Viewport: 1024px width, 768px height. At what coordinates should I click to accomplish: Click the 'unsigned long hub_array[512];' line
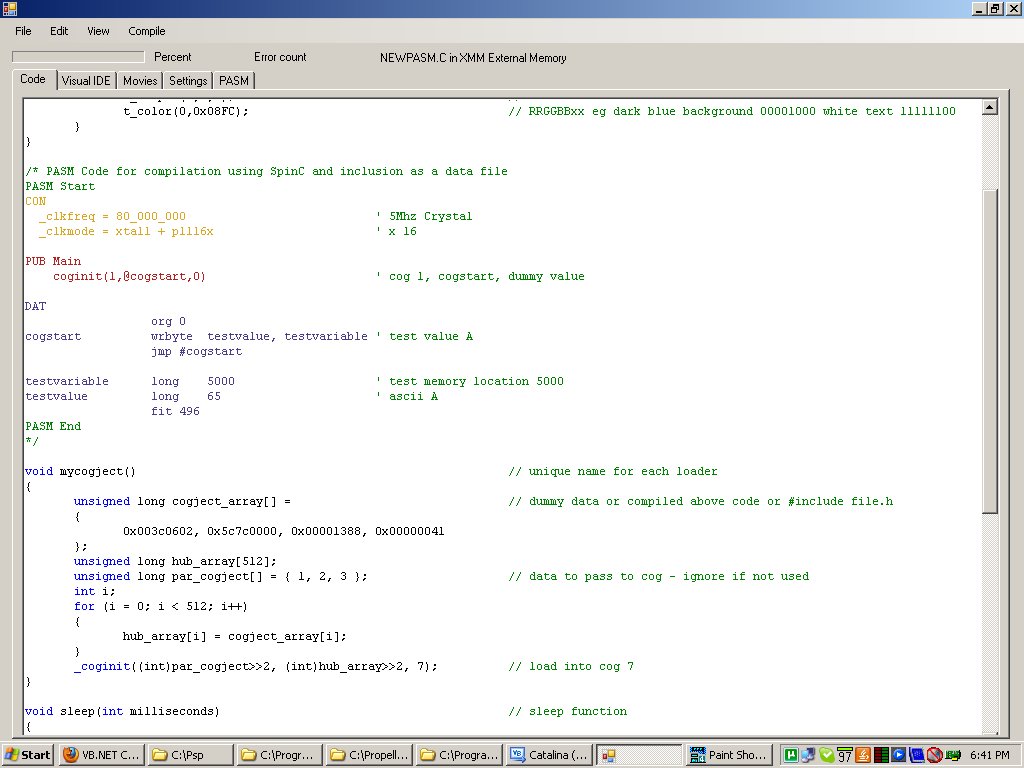[175, 562]
